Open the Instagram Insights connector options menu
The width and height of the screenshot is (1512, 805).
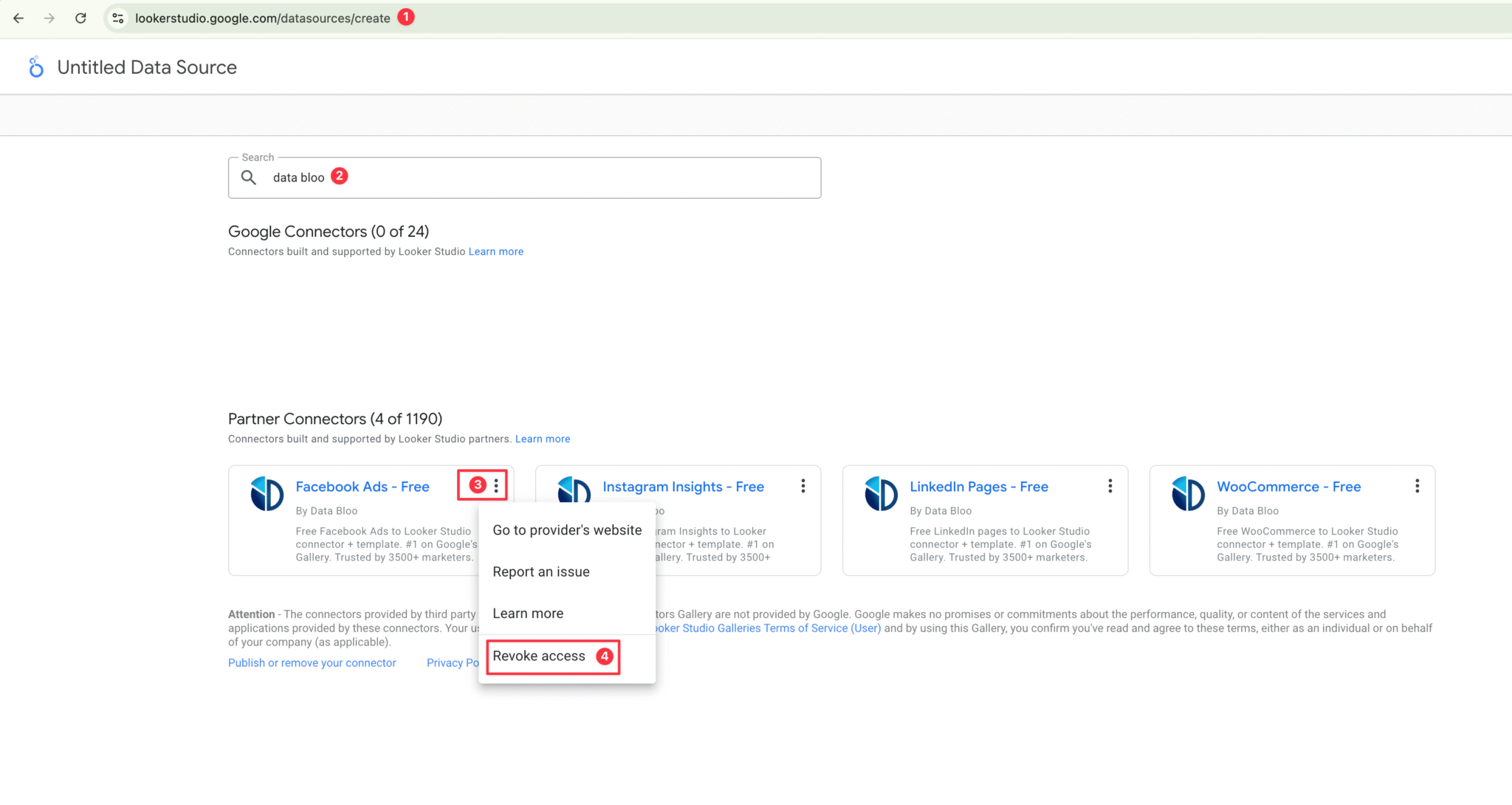(803, 486)
